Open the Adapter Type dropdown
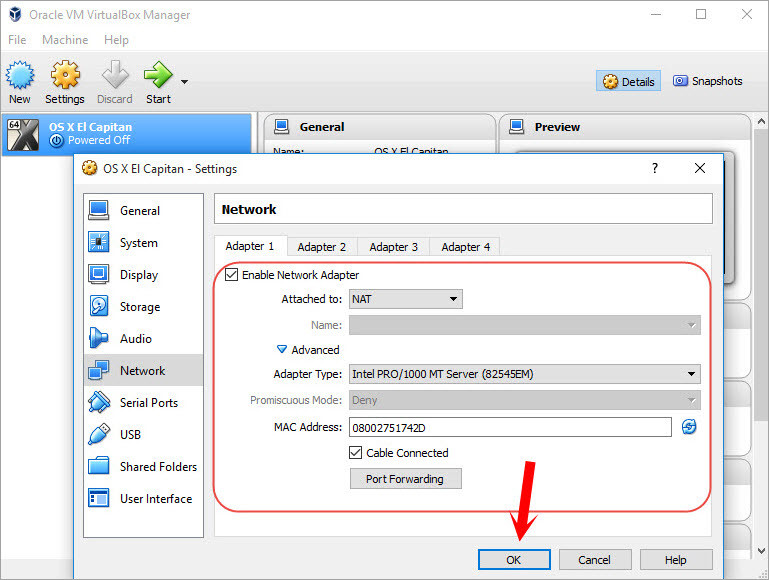 [x=524, y=374]
